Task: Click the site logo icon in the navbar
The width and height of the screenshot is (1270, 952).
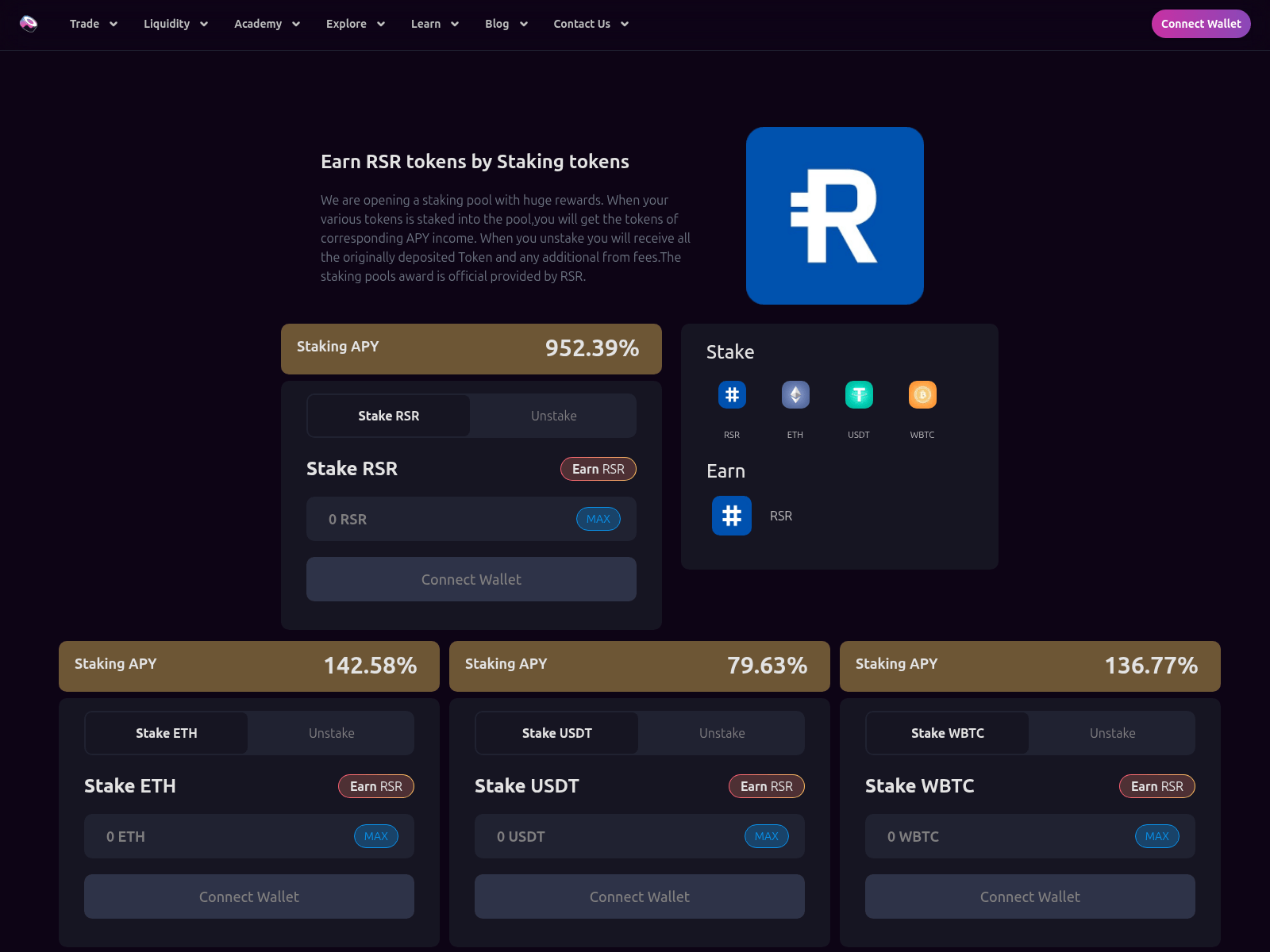Action: click(x=29, y=24)
